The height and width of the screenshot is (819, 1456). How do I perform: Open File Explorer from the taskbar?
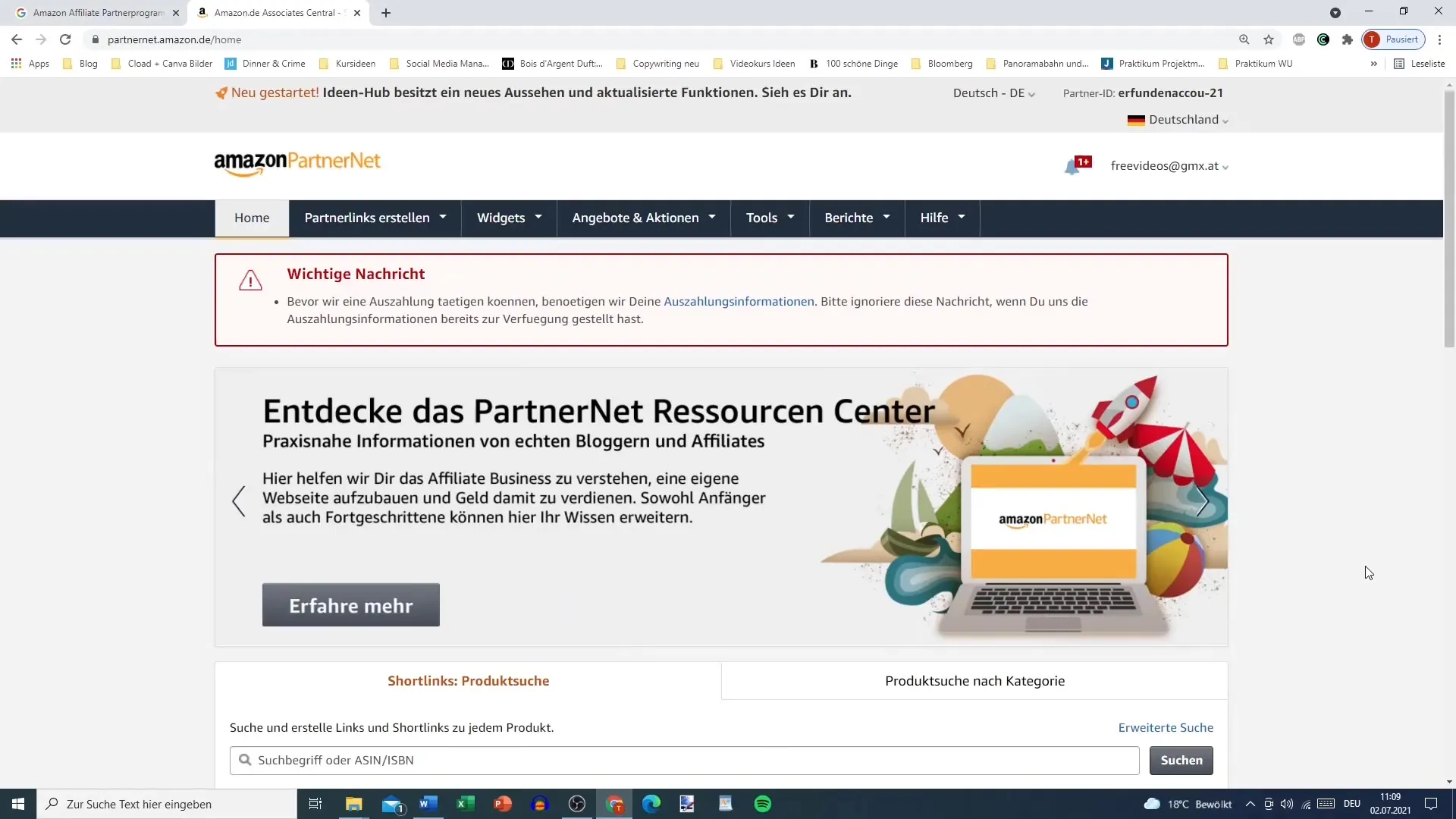pyautogui.click(x=354, y=804)
